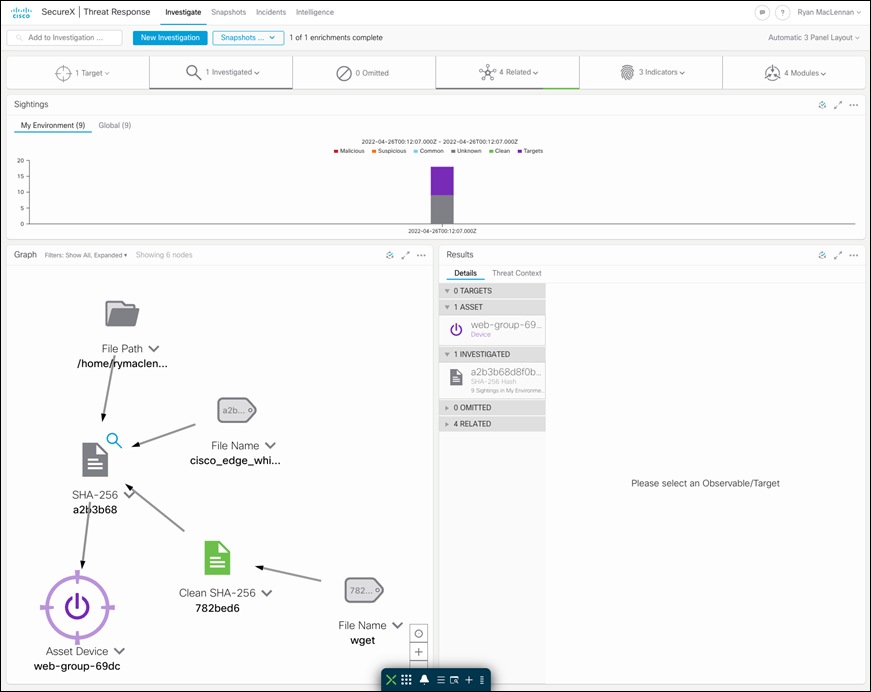Expand the Sightings panel to fullscreen
Viewport: 871px width, 692px height.
pyautogui.click(x=838, y=105)
